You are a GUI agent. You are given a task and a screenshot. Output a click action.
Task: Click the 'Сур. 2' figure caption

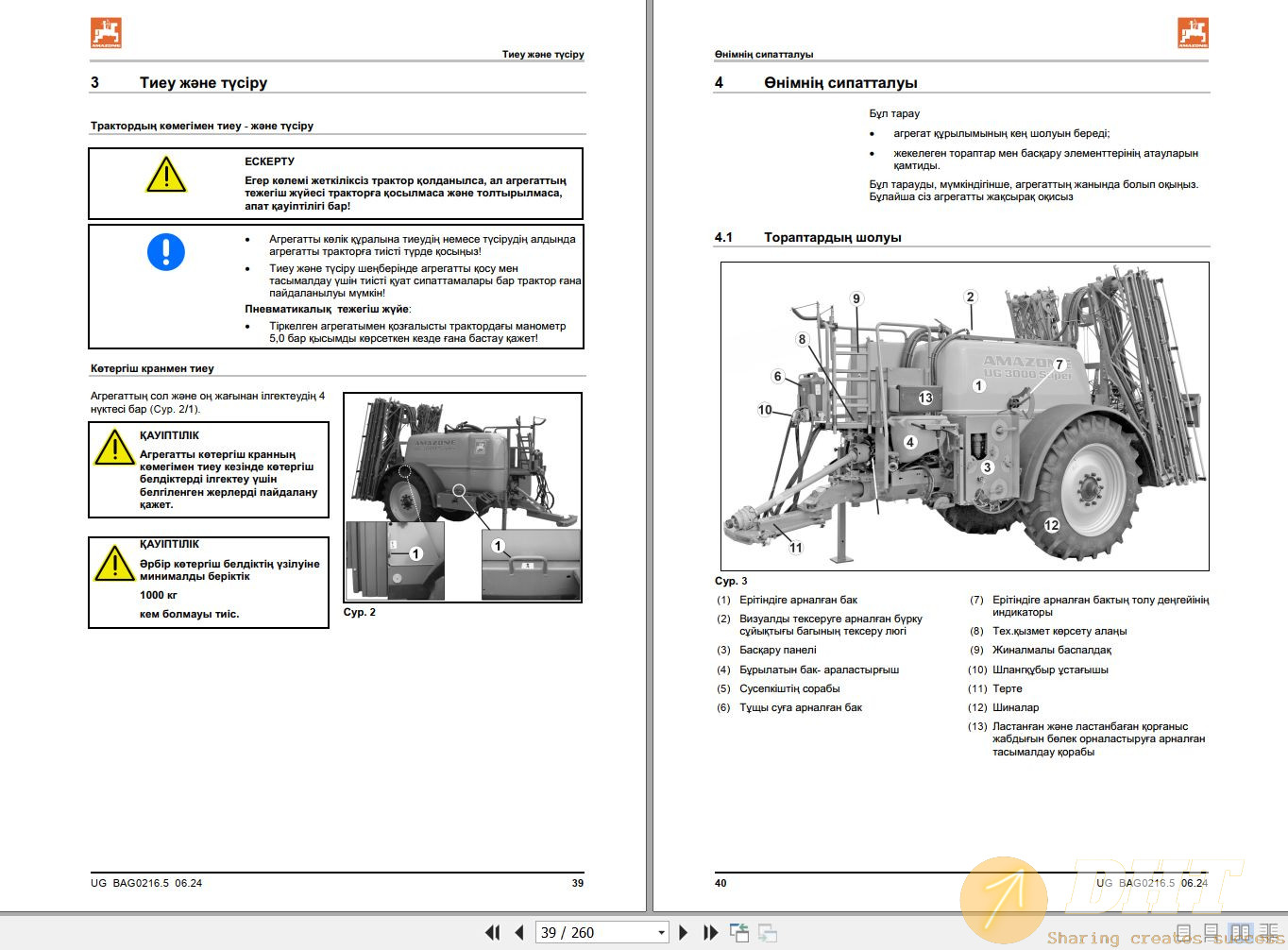(x=360, y=612)
